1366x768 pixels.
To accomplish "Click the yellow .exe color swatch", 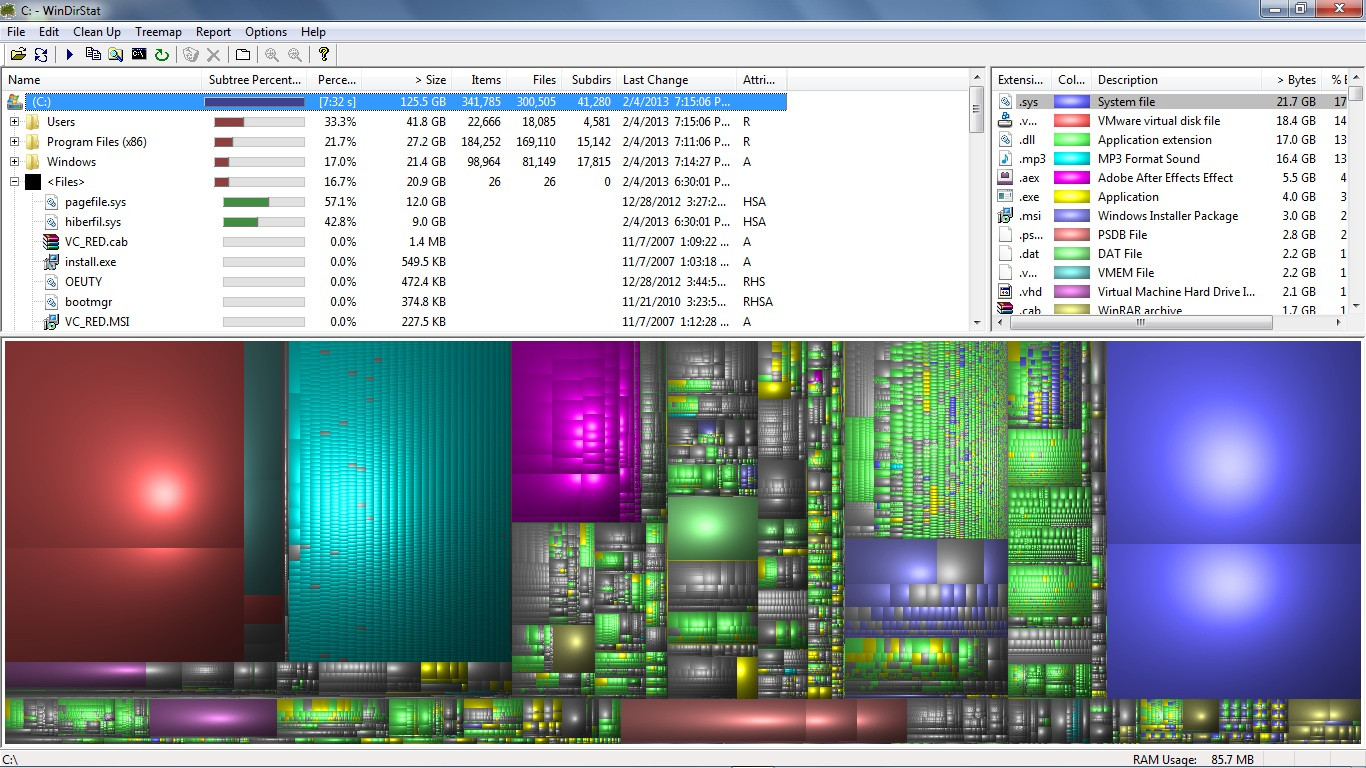I will tap(1072, 197).
